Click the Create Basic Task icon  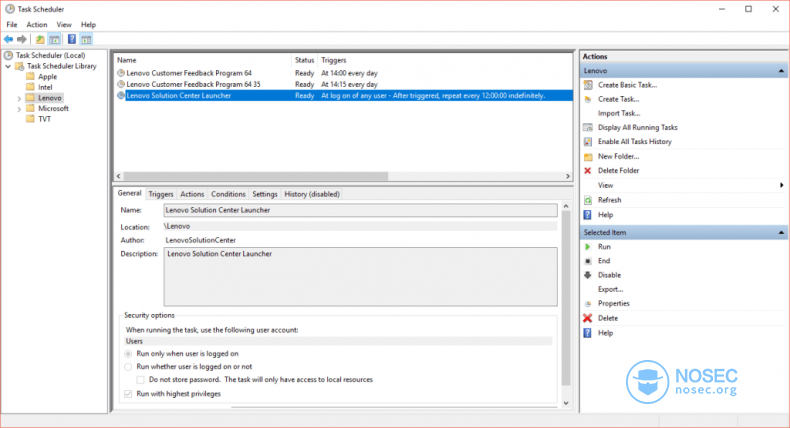click(588, 85)
